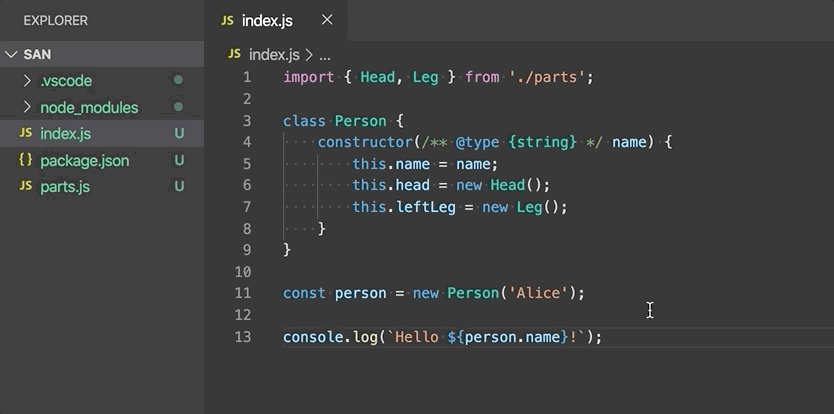The height and width of the screenshot is (414, 834).
Task: Click the constructor keyword on line 4
Action: tap(365, 142)
